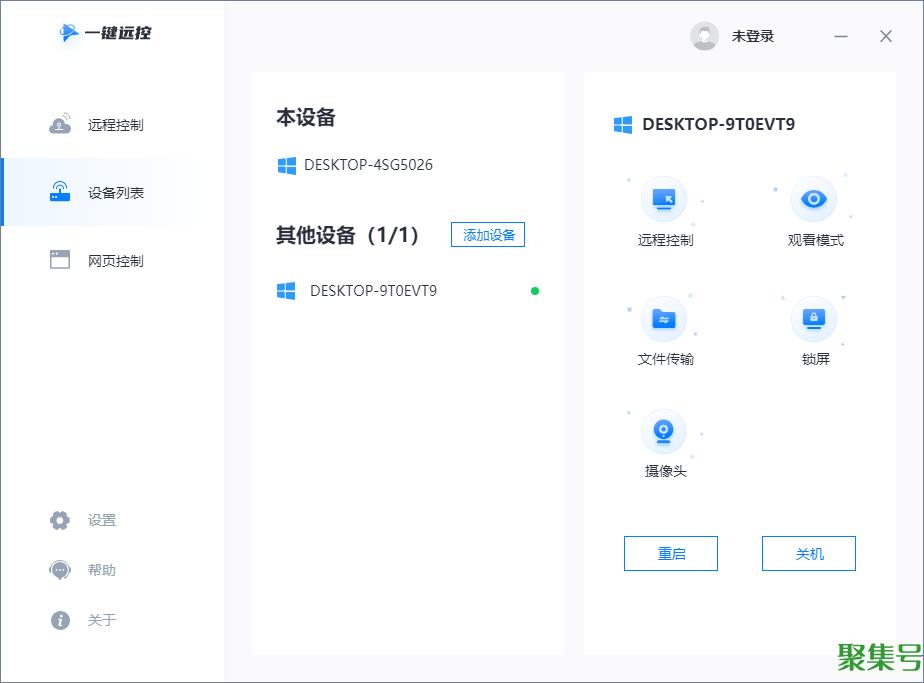Click the lock screen icon

(x=814, y=319)
